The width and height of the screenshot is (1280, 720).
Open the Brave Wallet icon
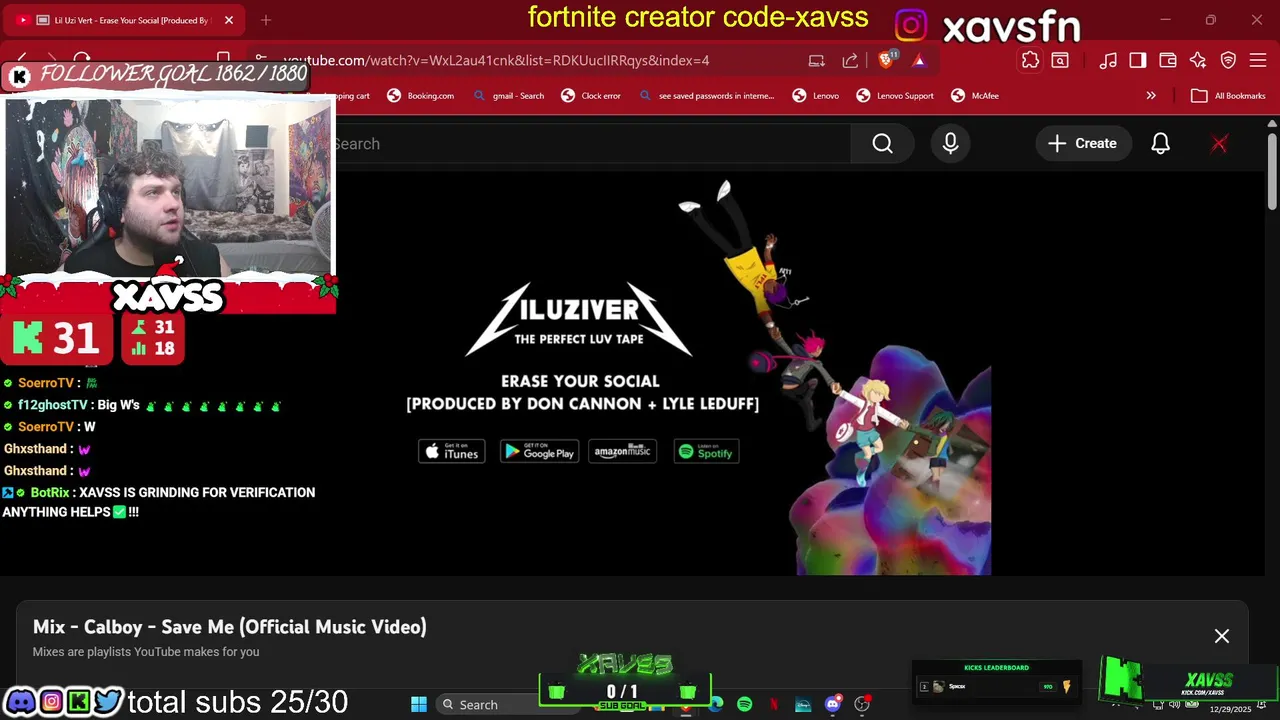[1167, 60]
